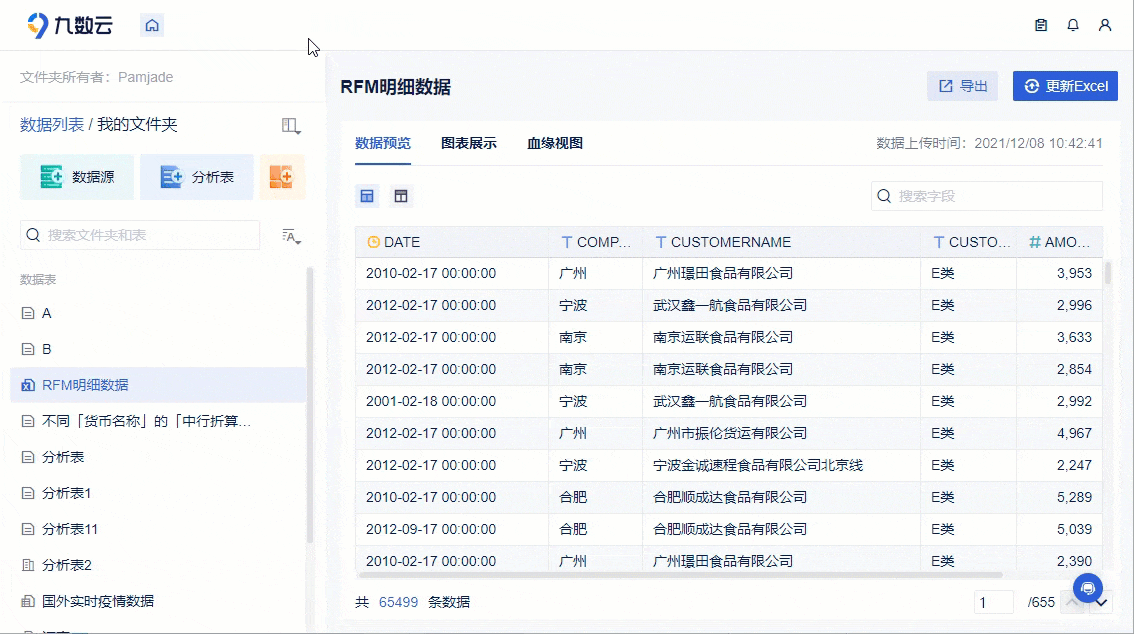
Task: Go to the next page arrow
Action: pyautogui.click(x=1101, y=602)
